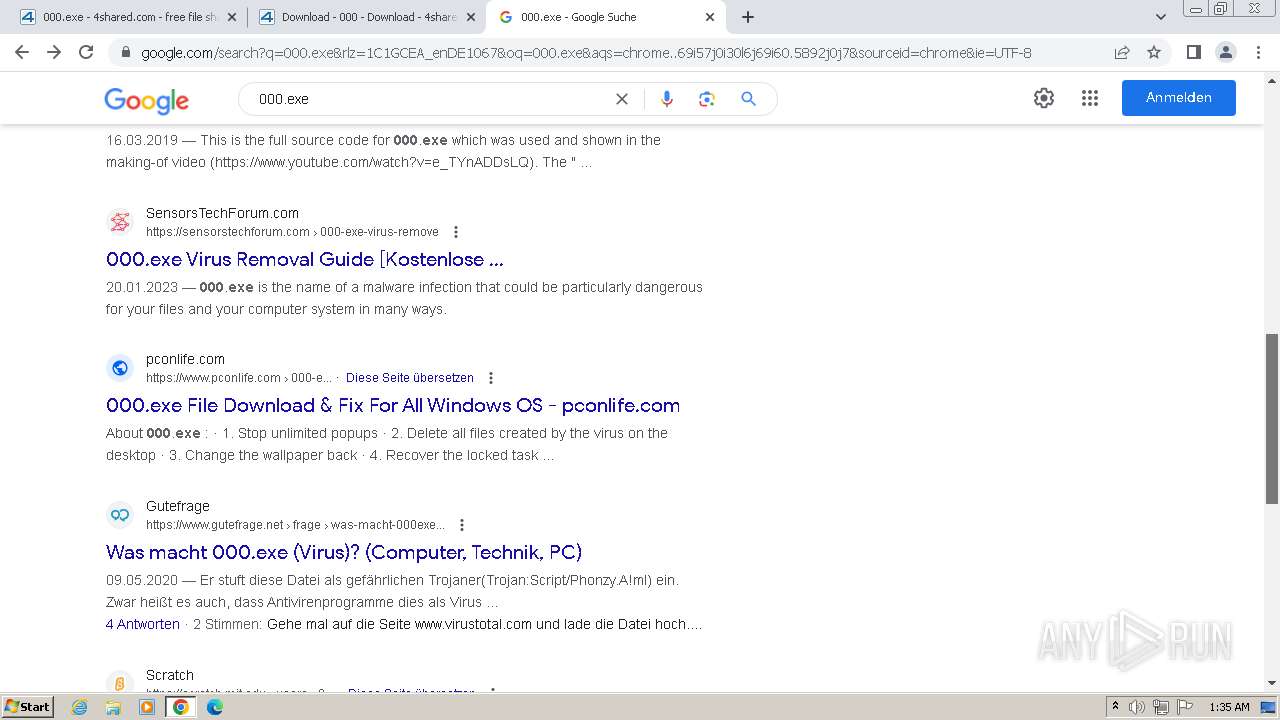Start voice search with microphone

click(x=667, y=99)
